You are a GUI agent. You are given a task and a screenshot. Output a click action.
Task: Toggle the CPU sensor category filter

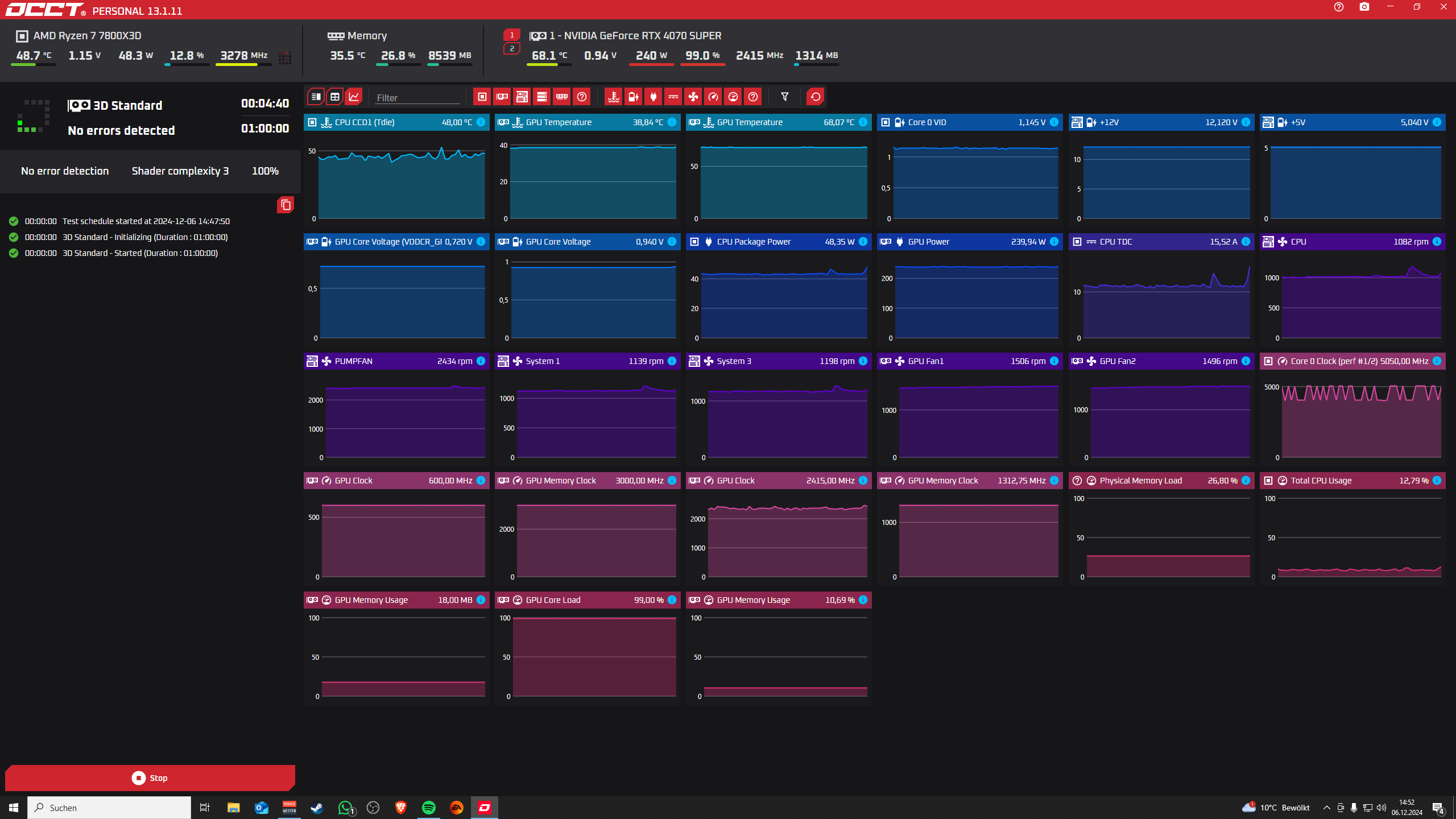(x=482, y=97)
